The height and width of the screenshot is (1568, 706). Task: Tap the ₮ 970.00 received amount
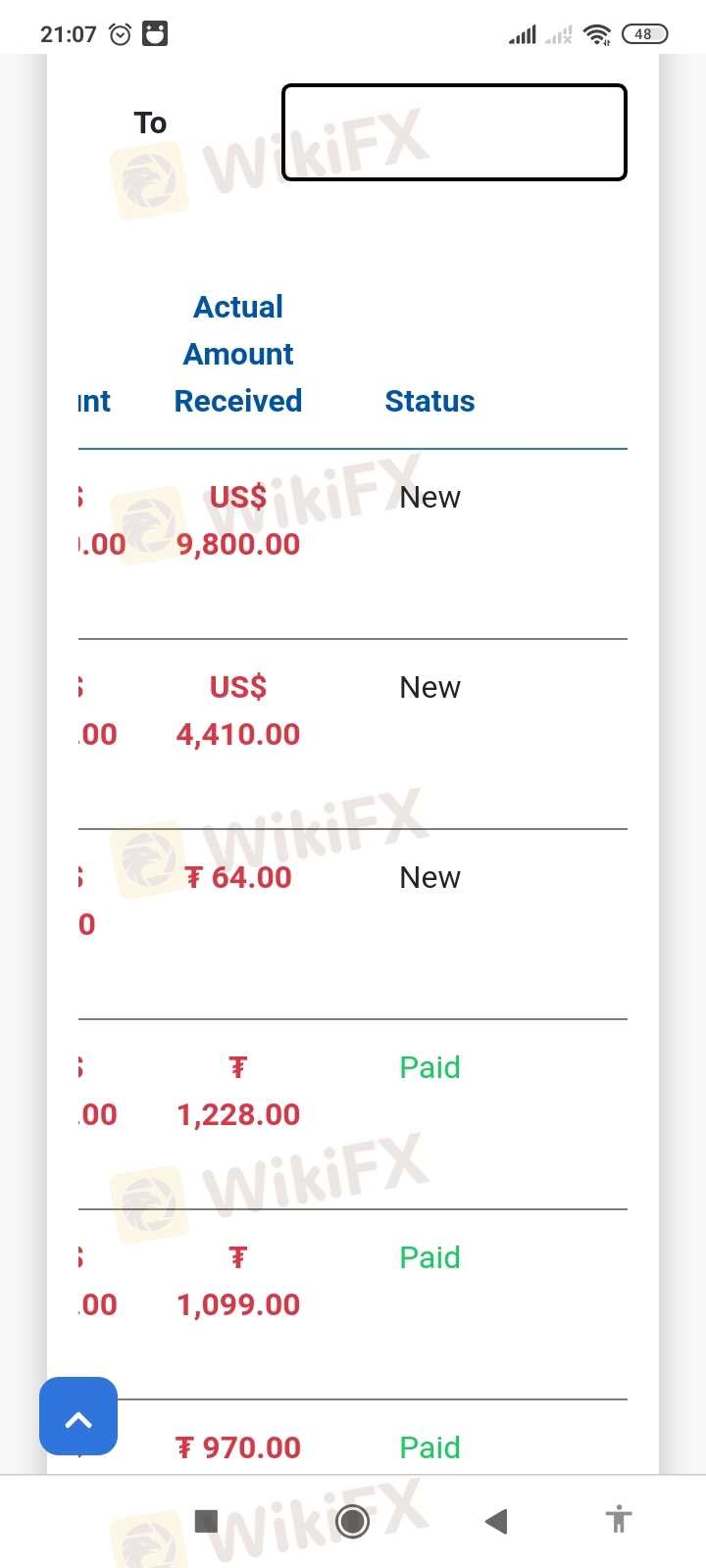(x=238, y=1447)
